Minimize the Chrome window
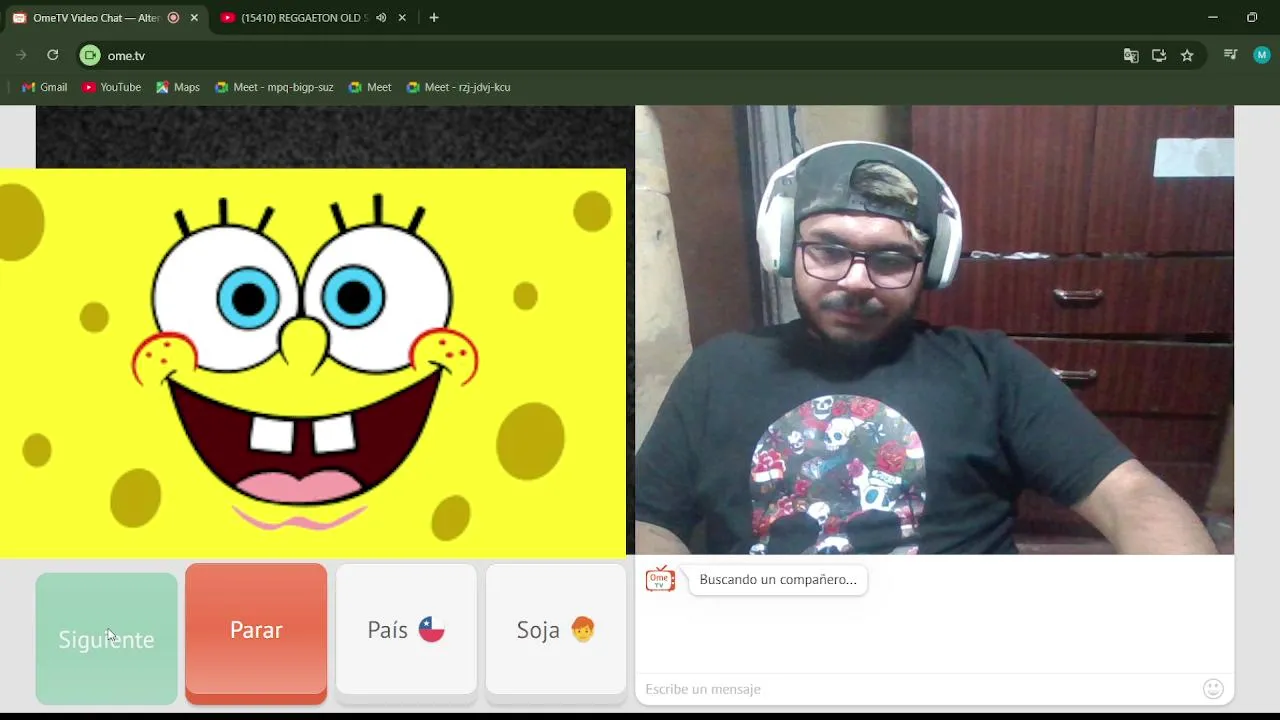The image size is (1280, 720). click(1212, 17)
